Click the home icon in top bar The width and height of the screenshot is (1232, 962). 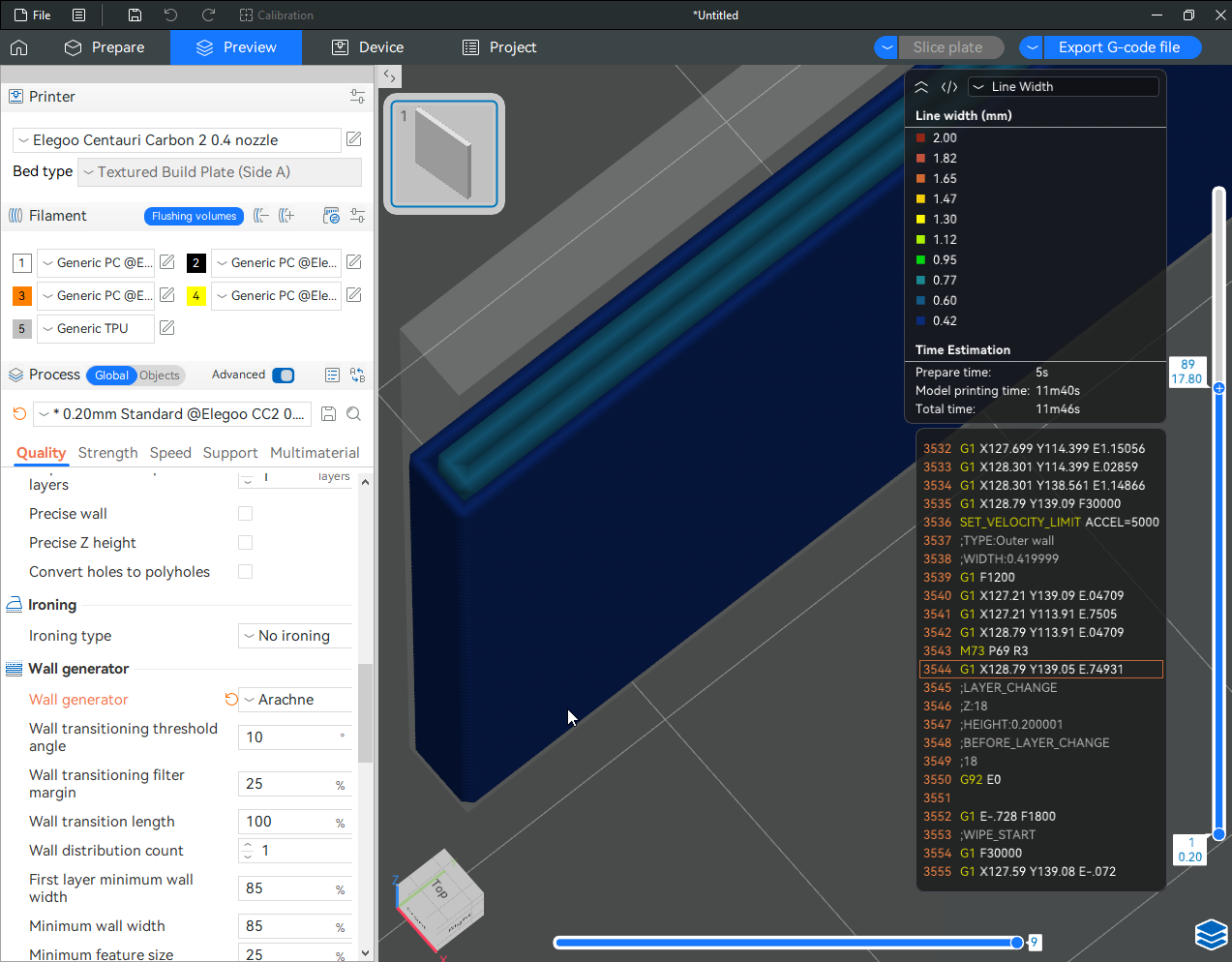19,47
